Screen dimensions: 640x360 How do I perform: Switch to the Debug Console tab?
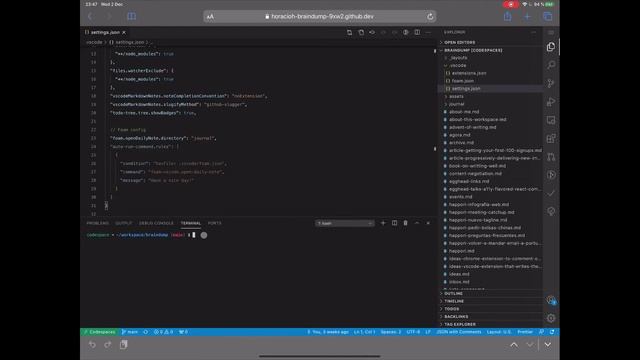(156, 223)
